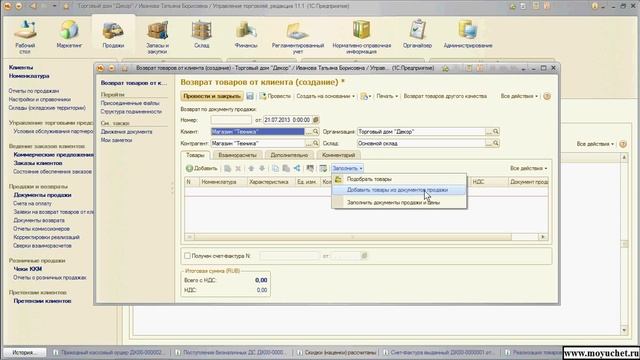Switch to the Комментарий tab
This screenshot has height=360, width=640.
point(338,155)
